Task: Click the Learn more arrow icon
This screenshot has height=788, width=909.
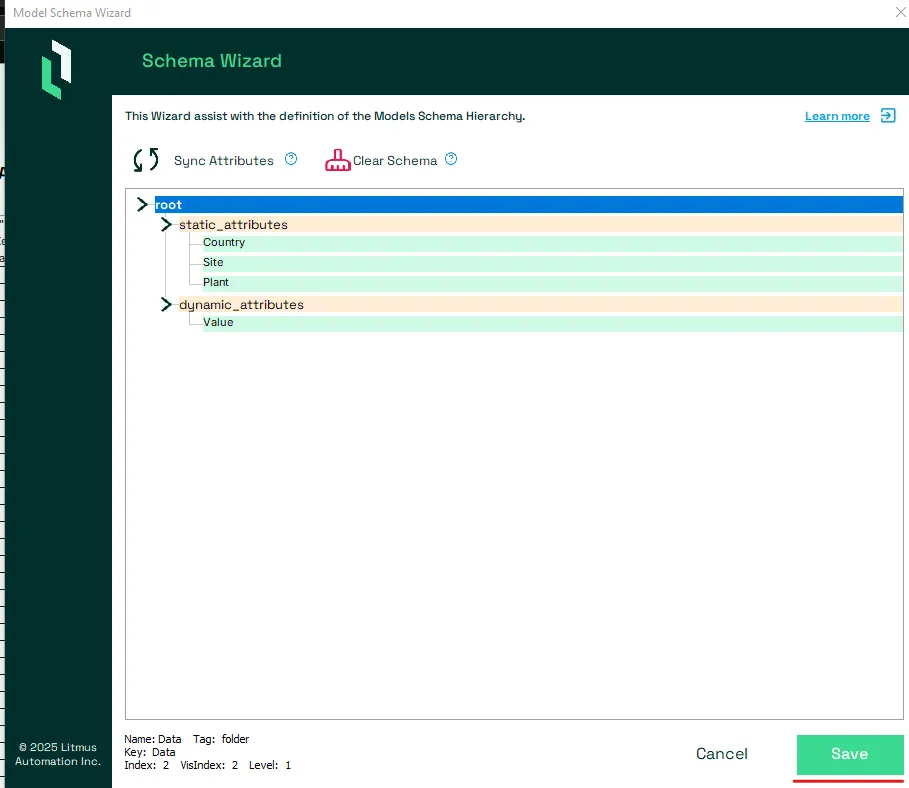Action: tap(888, 115)
